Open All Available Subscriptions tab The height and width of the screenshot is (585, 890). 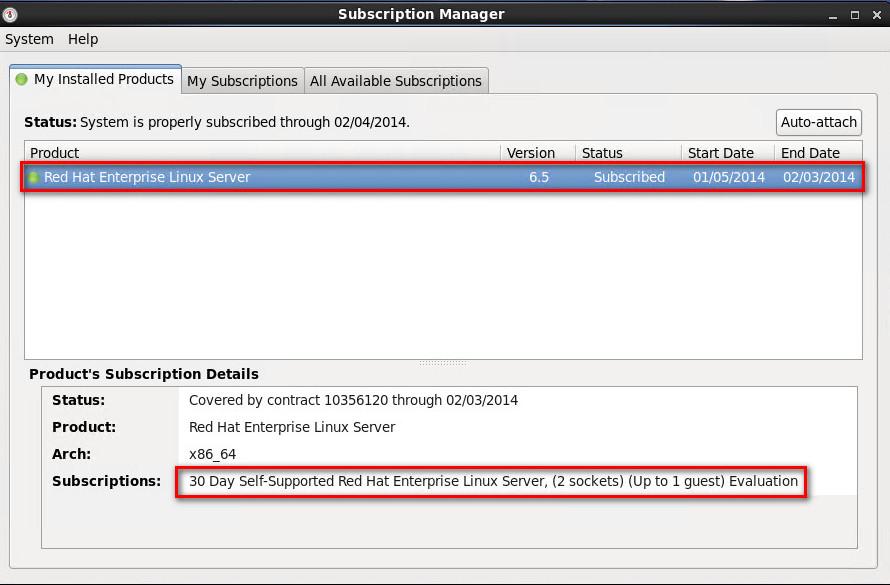click(x=396, y=81)
